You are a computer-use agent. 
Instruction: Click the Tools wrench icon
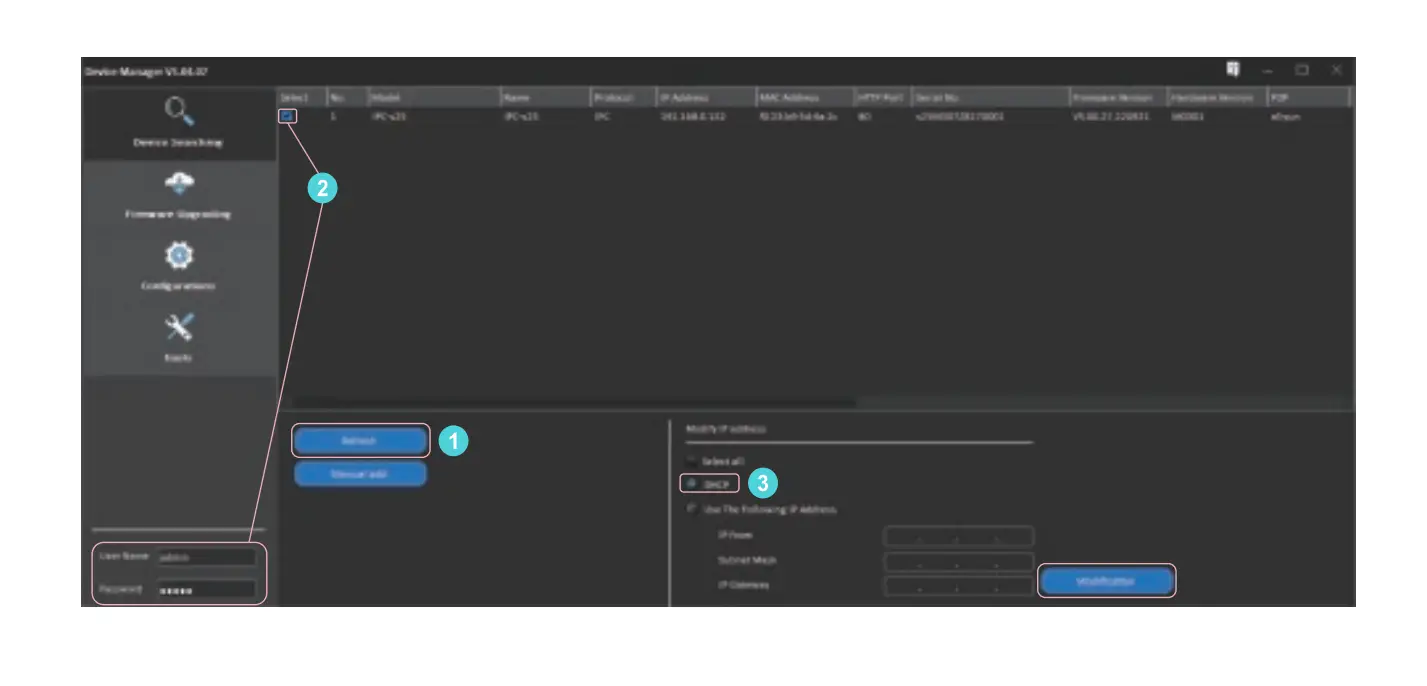pos(181,326)
